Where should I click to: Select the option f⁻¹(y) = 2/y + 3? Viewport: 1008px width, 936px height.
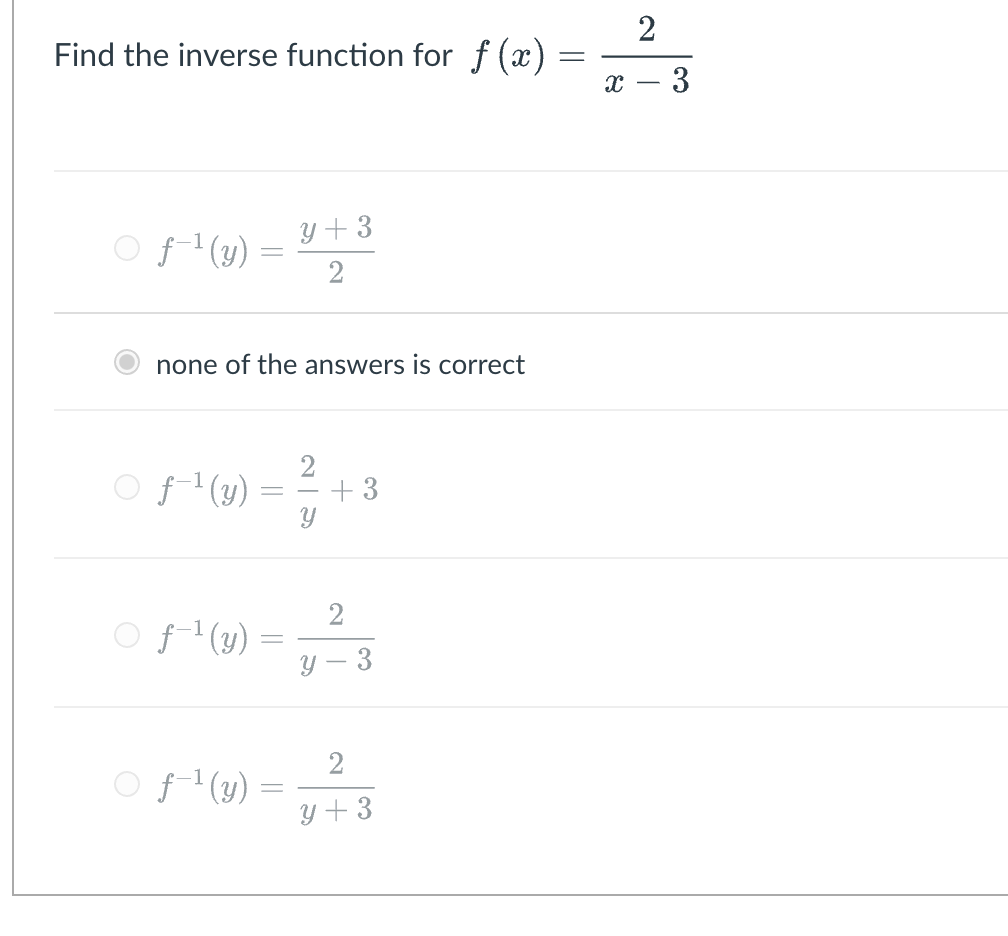click(x=127, y=488)
